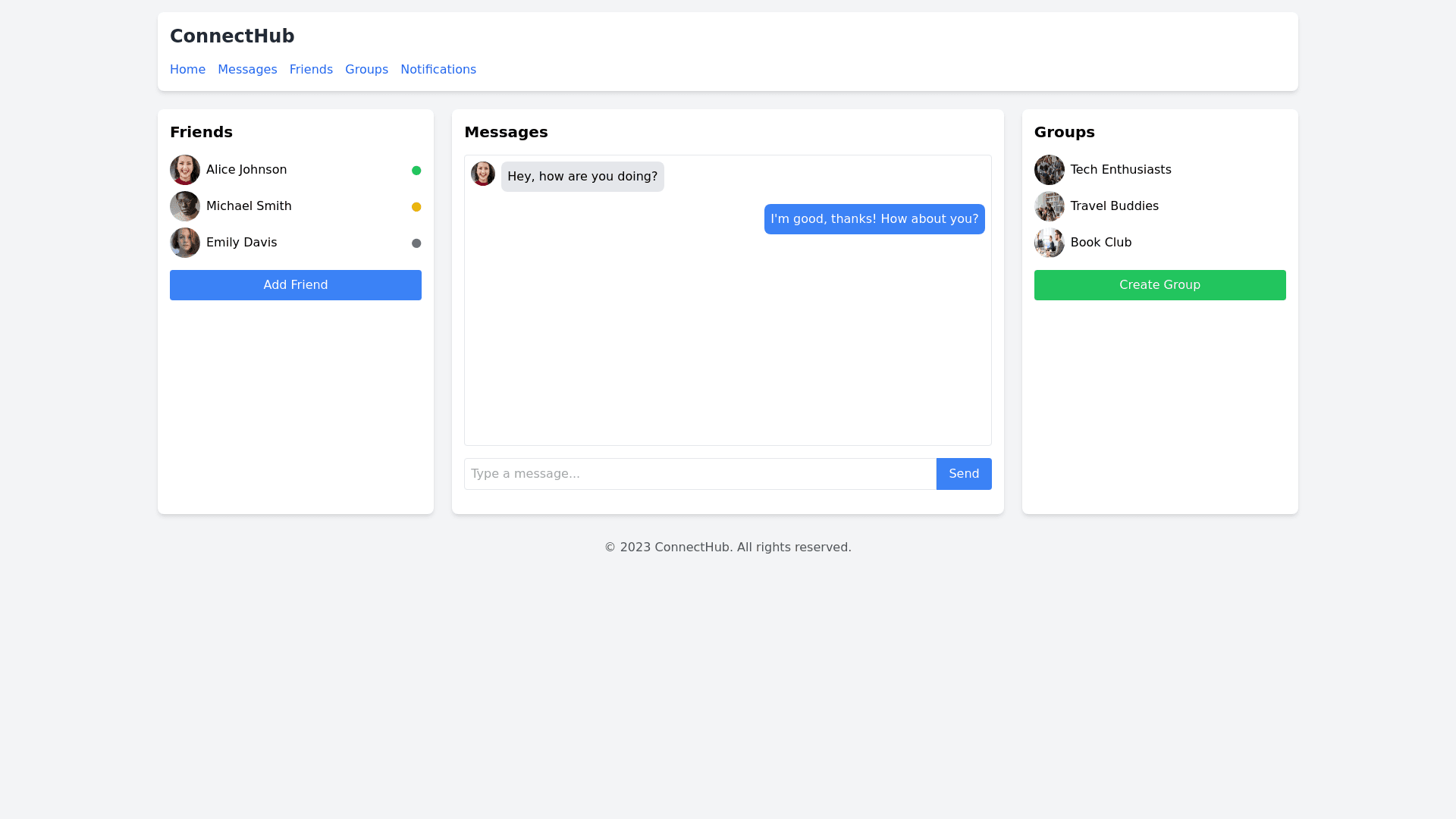The image size is (1456, 819).
Task: Click Michael Smith's profile avatar
Action: tap(185, 206)
